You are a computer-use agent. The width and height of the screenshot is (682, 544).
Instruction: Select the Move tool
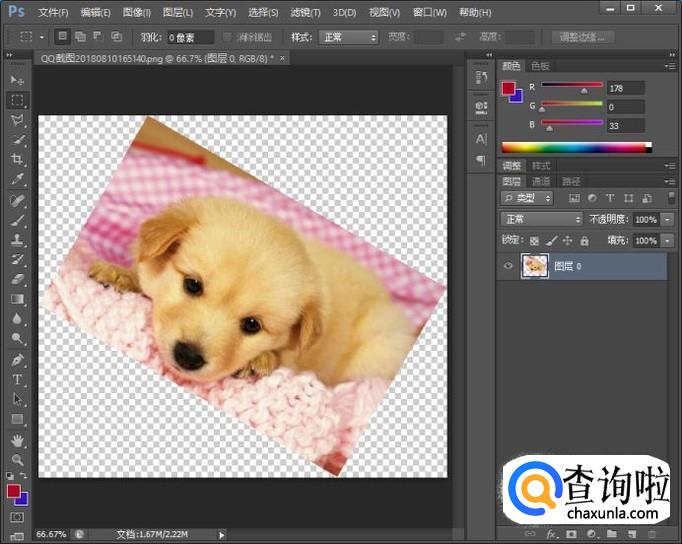pos(18,80)
